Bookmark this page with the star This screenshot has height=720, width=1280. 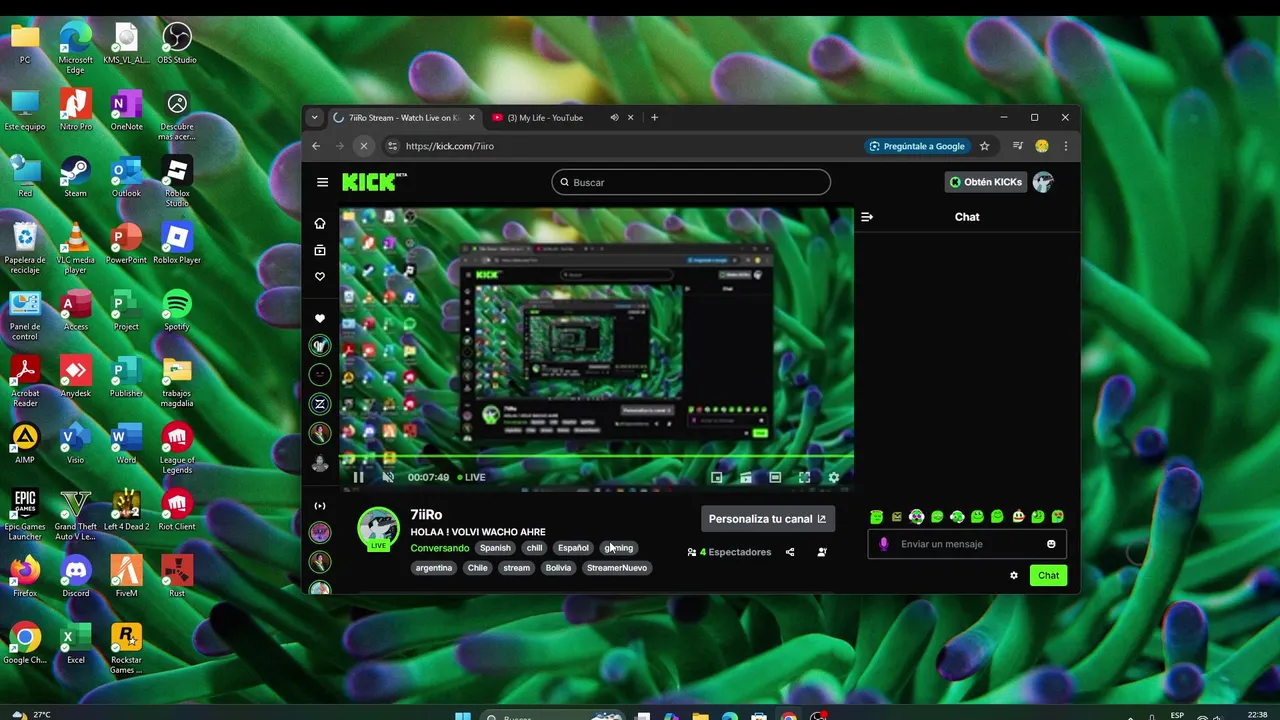pos(985,146)
